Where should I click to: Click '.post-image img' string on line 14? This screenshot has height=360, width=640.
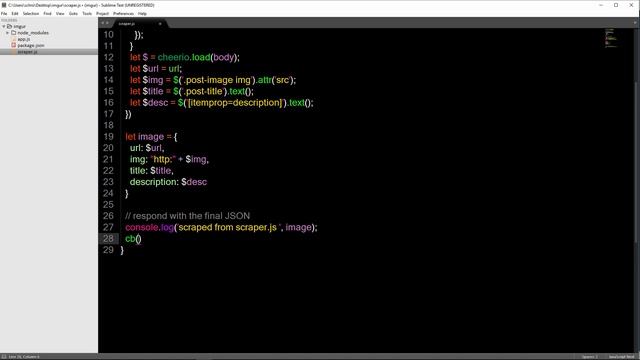[x=217, y=80]
